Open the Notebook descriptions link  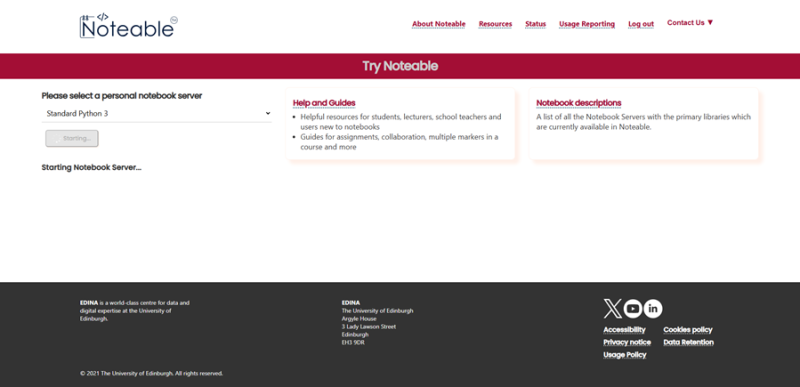click(579, 103)
